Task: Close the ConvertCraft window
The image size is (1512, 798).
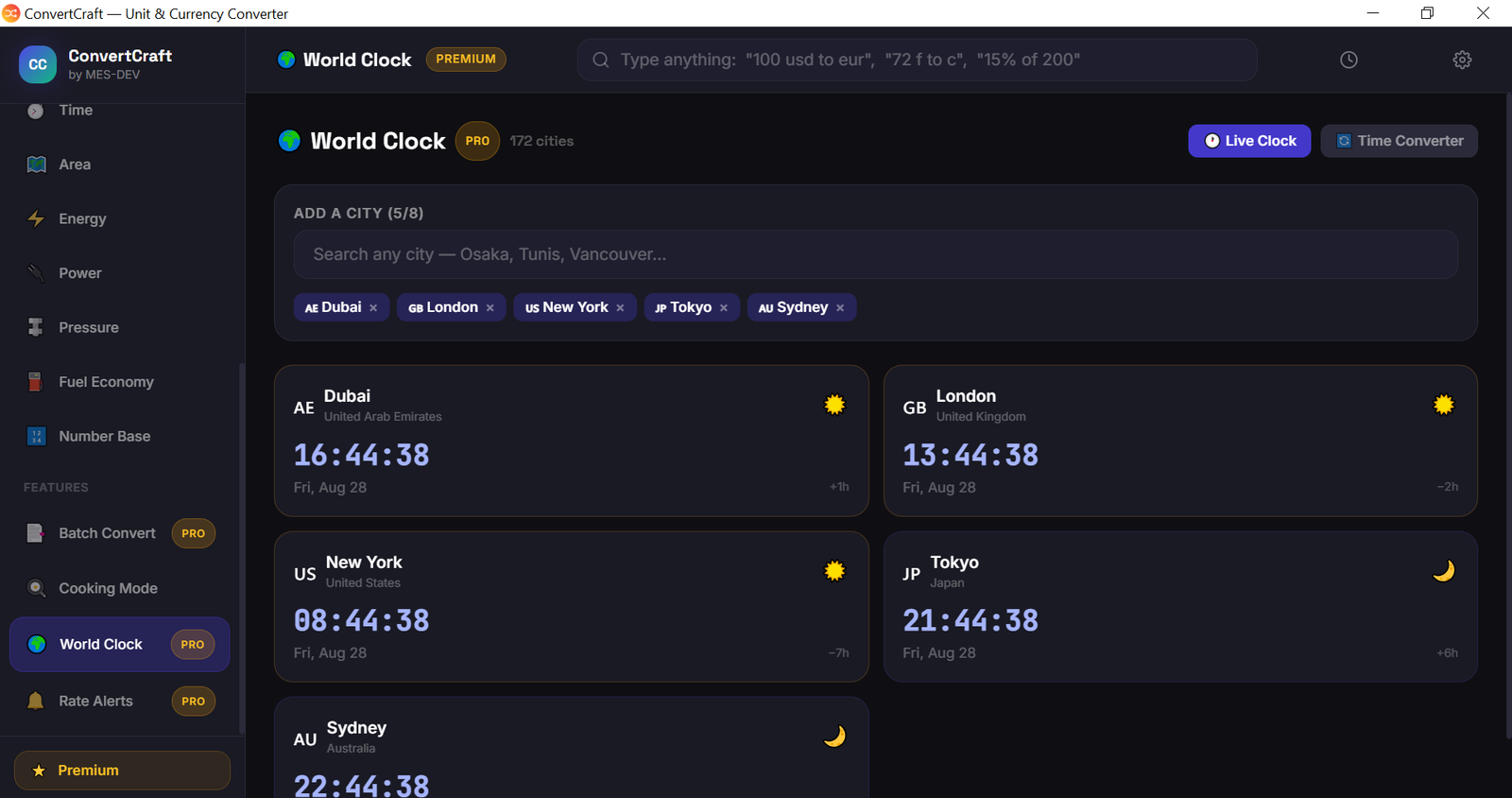Action: point(1483,13)
